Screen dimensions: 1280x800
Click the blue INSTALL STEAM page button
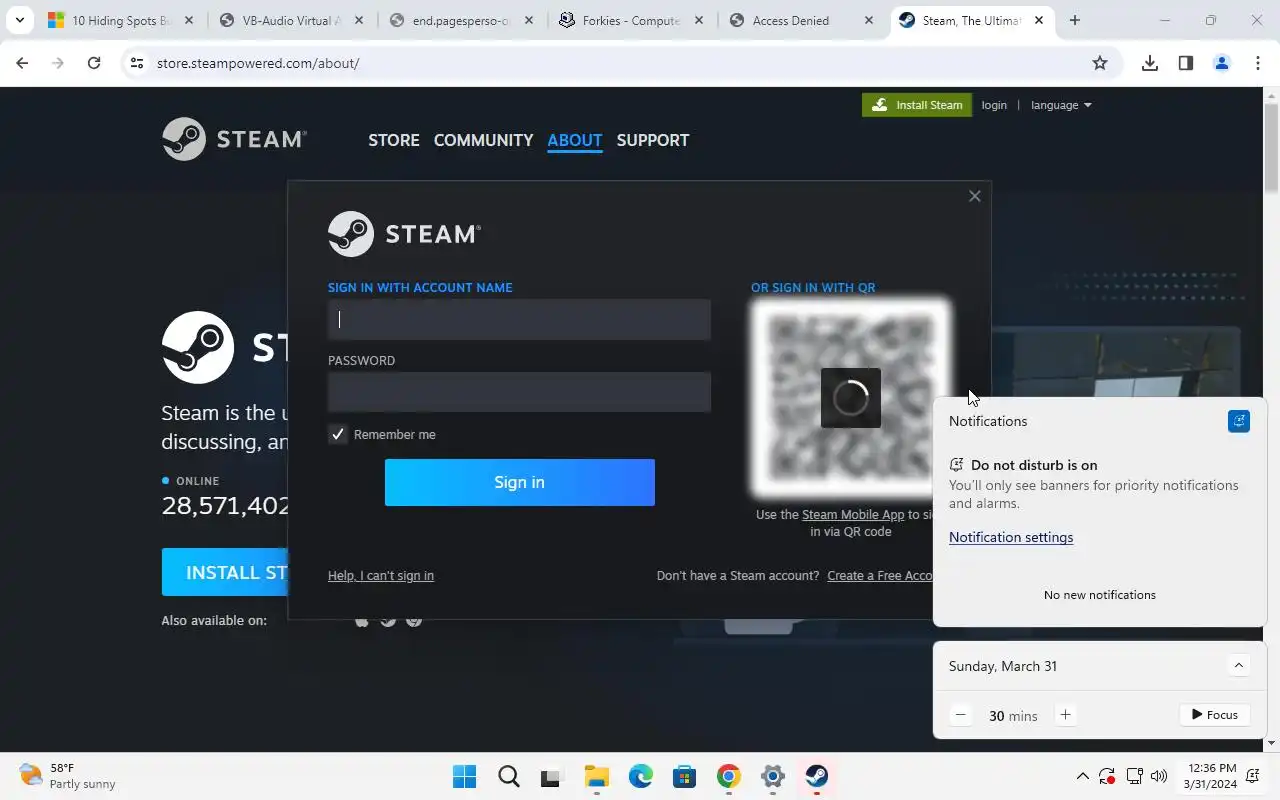pyautogui.click(x=225, y=572)
